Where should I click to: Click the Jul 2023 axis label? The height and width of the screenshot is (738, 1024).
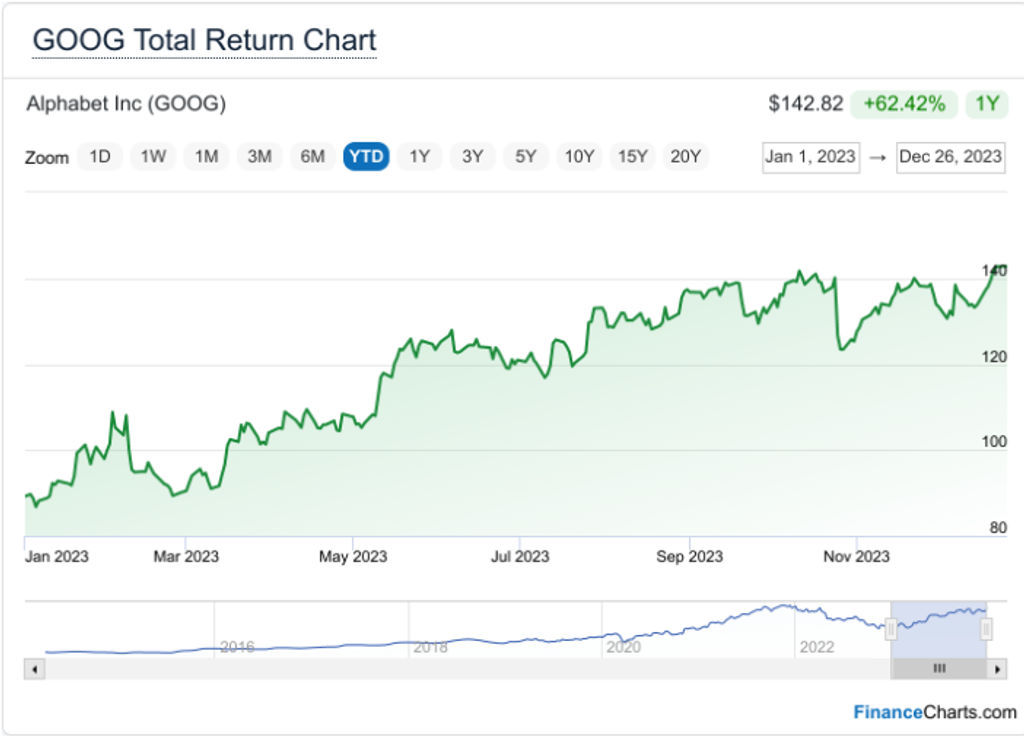click(x=520, y=557)
